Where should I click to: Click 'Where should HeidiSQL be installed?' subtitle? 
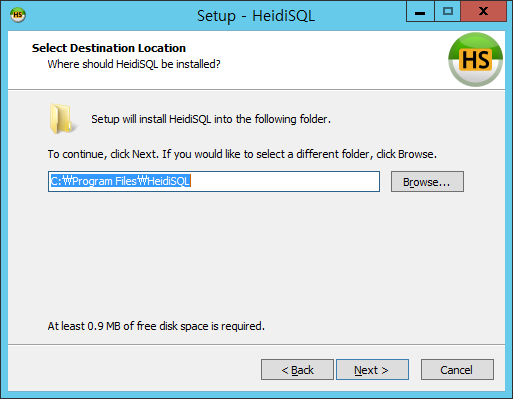pos(134,64)
